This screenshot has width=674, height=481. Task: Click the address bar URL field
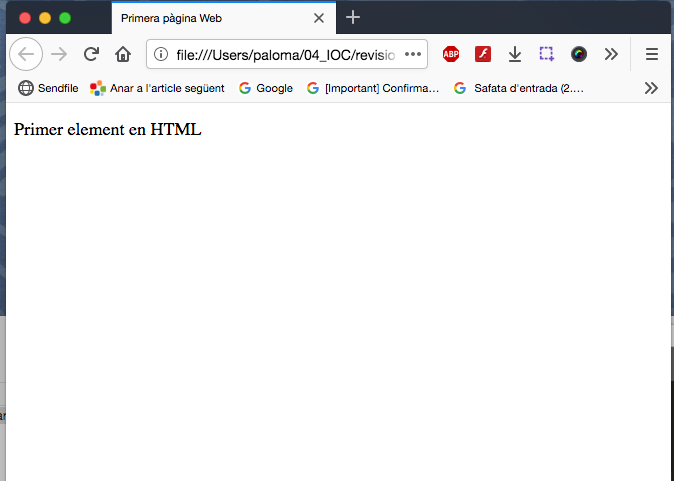point(285,54)
